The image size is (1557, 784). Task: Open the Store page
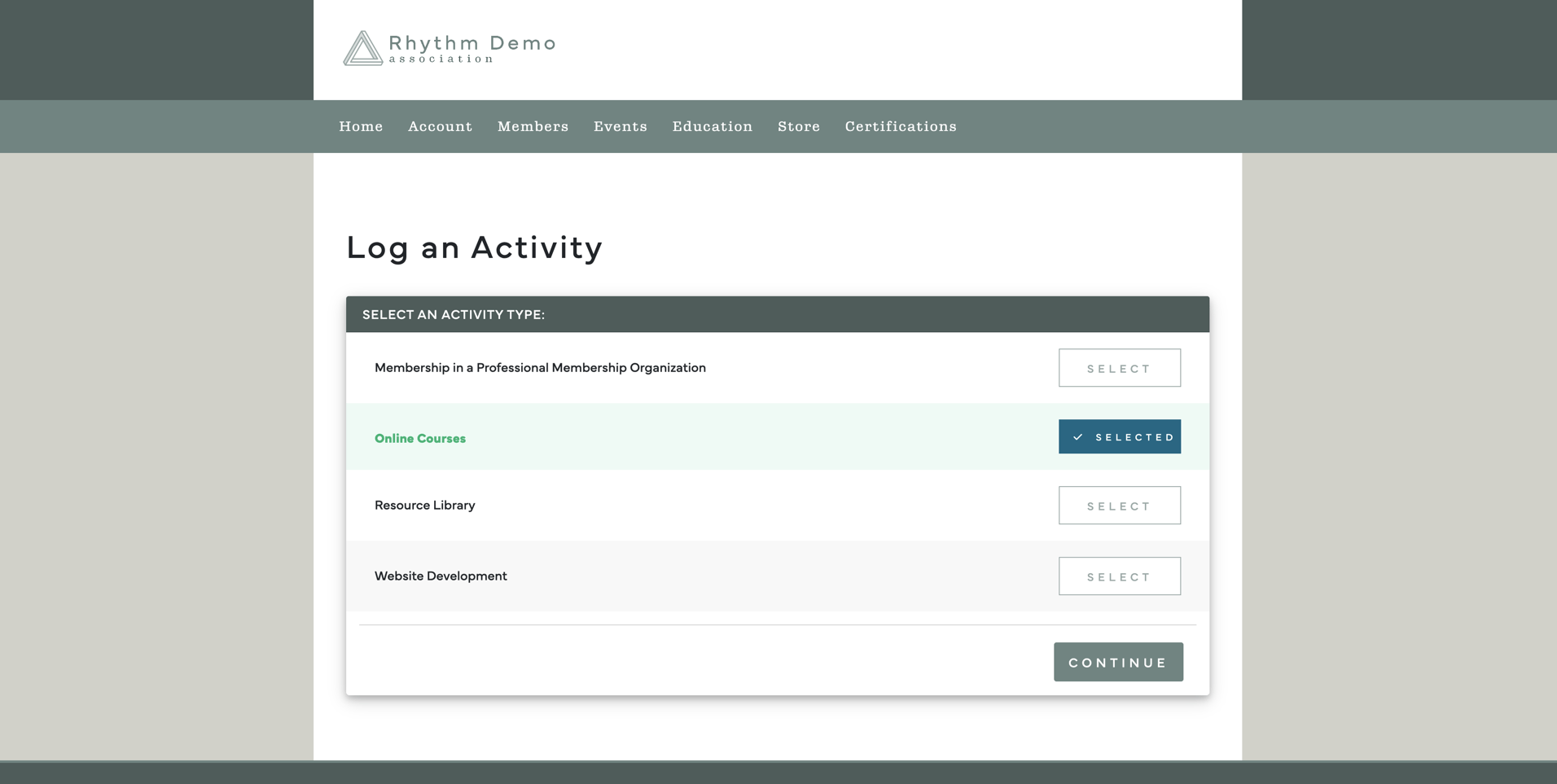point(798,126)
